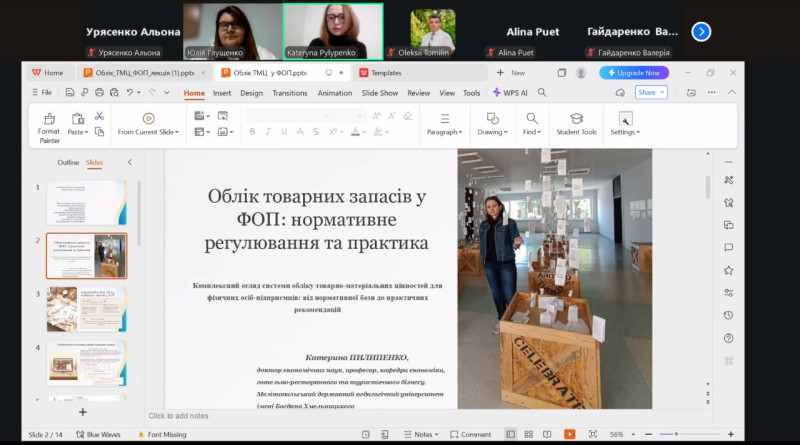The height and width of the screenshot is (445, 800).
Task: Toggle Comment pane in status bar
Action: [469, 435]
